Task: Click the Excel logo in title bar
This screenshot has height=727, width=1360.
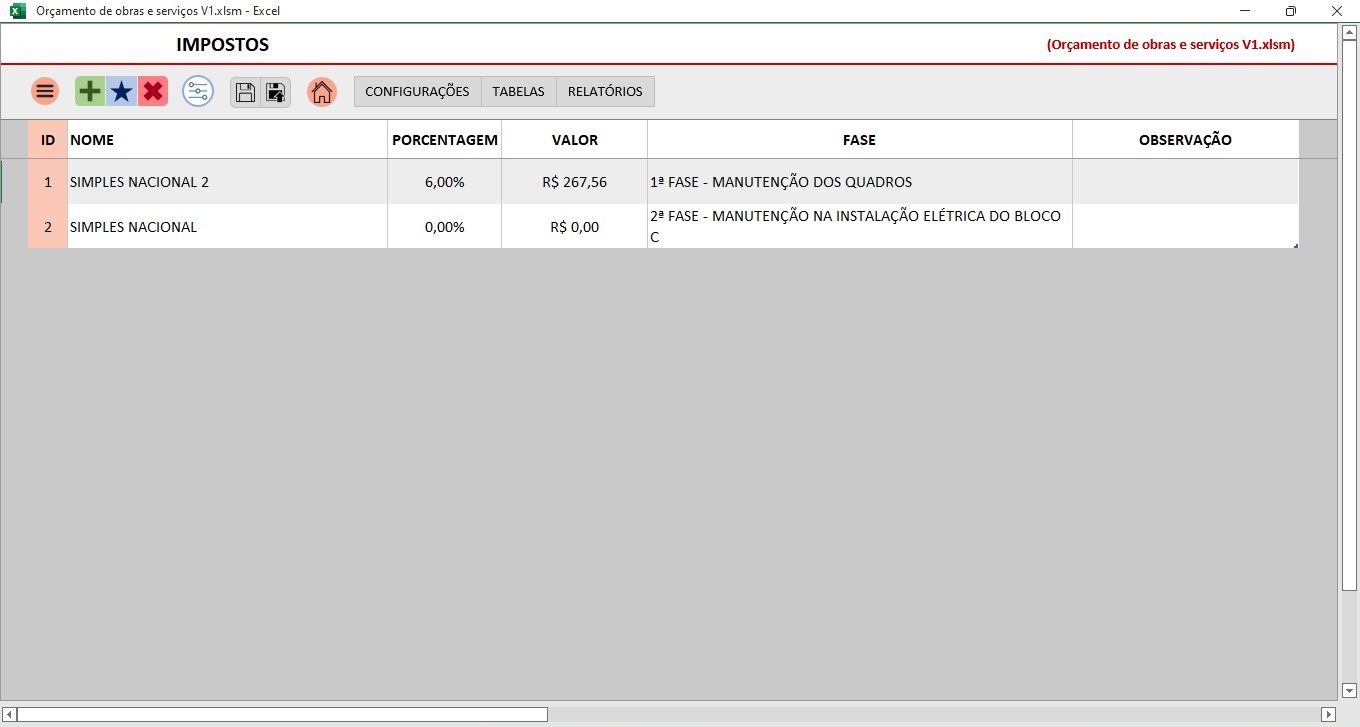Action: [x=17, y=11]
